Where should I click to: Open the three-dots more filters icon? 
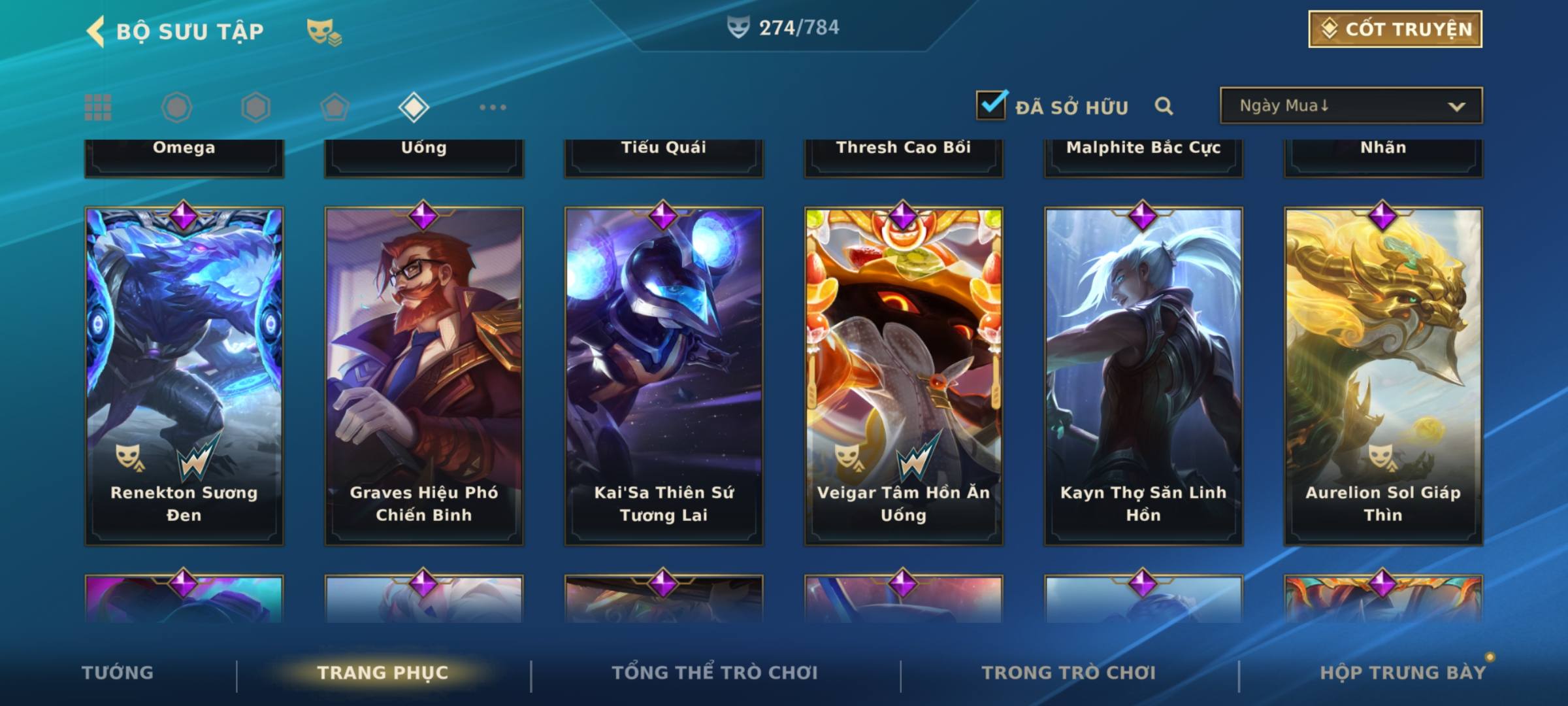coord(493,107)
